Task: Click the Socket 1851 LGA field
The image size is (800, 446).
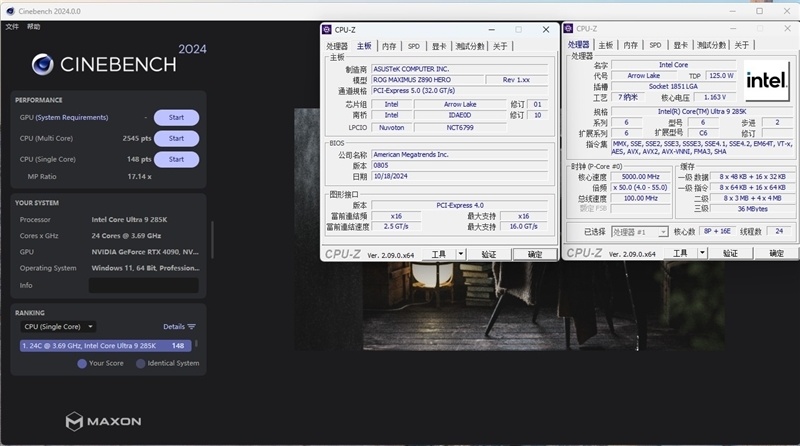Action: pyautogui.click(x=673, y=86)
